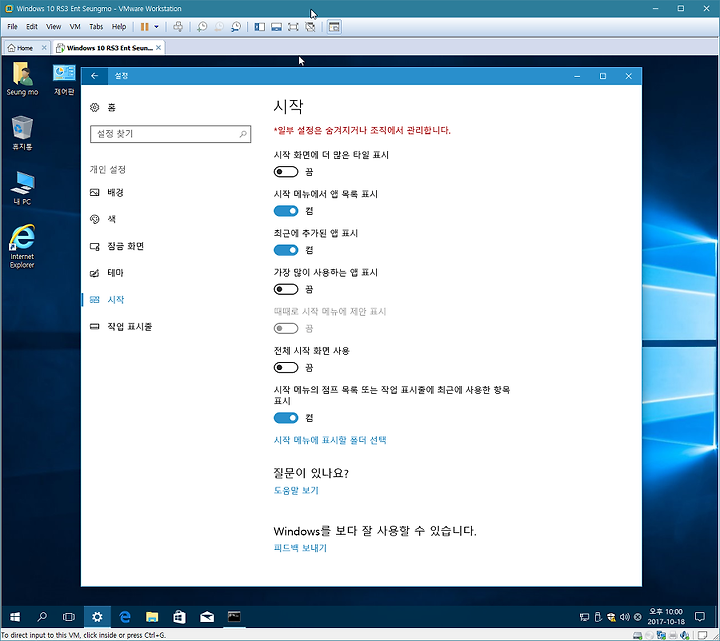Open the VM menu

click(x=75, y=27)
